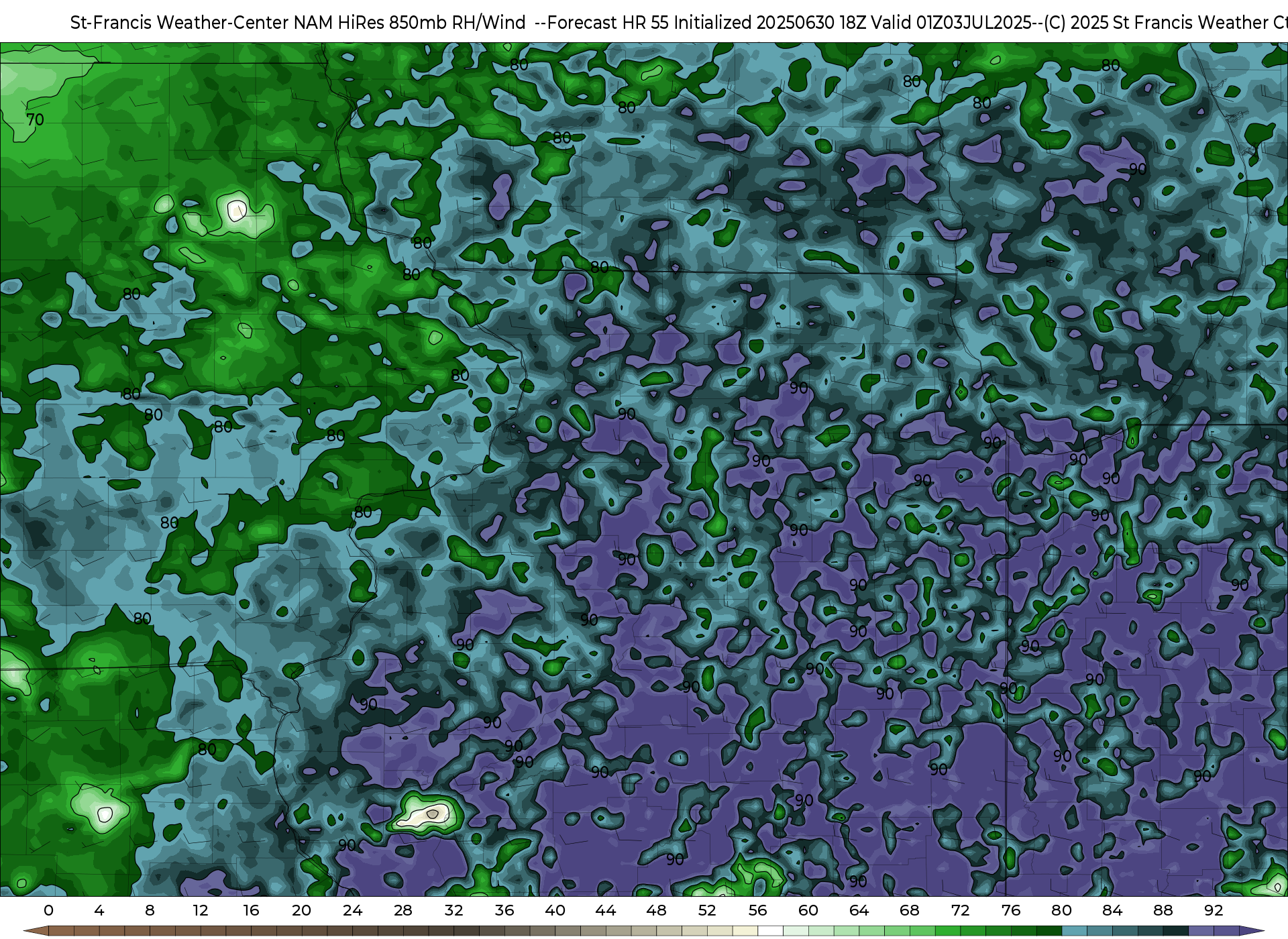Image resolution: width=1288 pixels, height=939 pixels.
Task: Click the colorbar label '12'
Action: (x=201, y=910)
